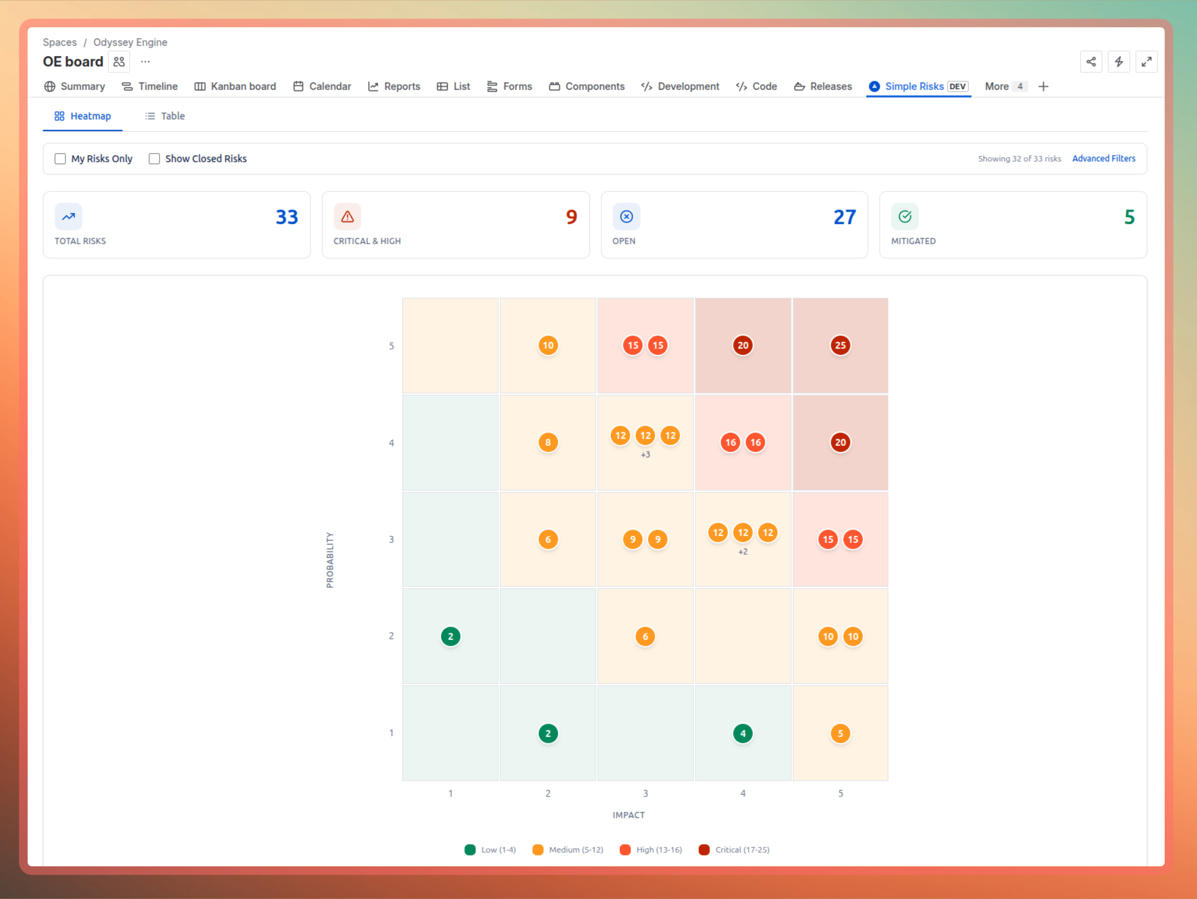This screenshot has height=899, width=1197.
Task: Open the board options ellipsis menu
Action: 144,61
